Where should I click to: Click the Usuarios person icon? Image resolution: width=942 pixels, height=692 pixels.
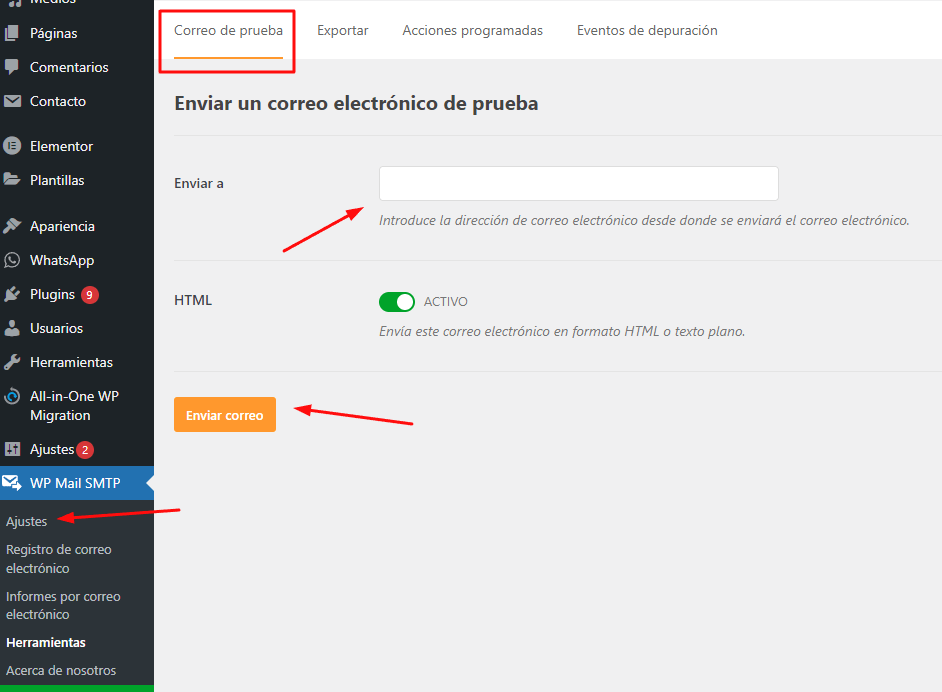pos(12,328)
